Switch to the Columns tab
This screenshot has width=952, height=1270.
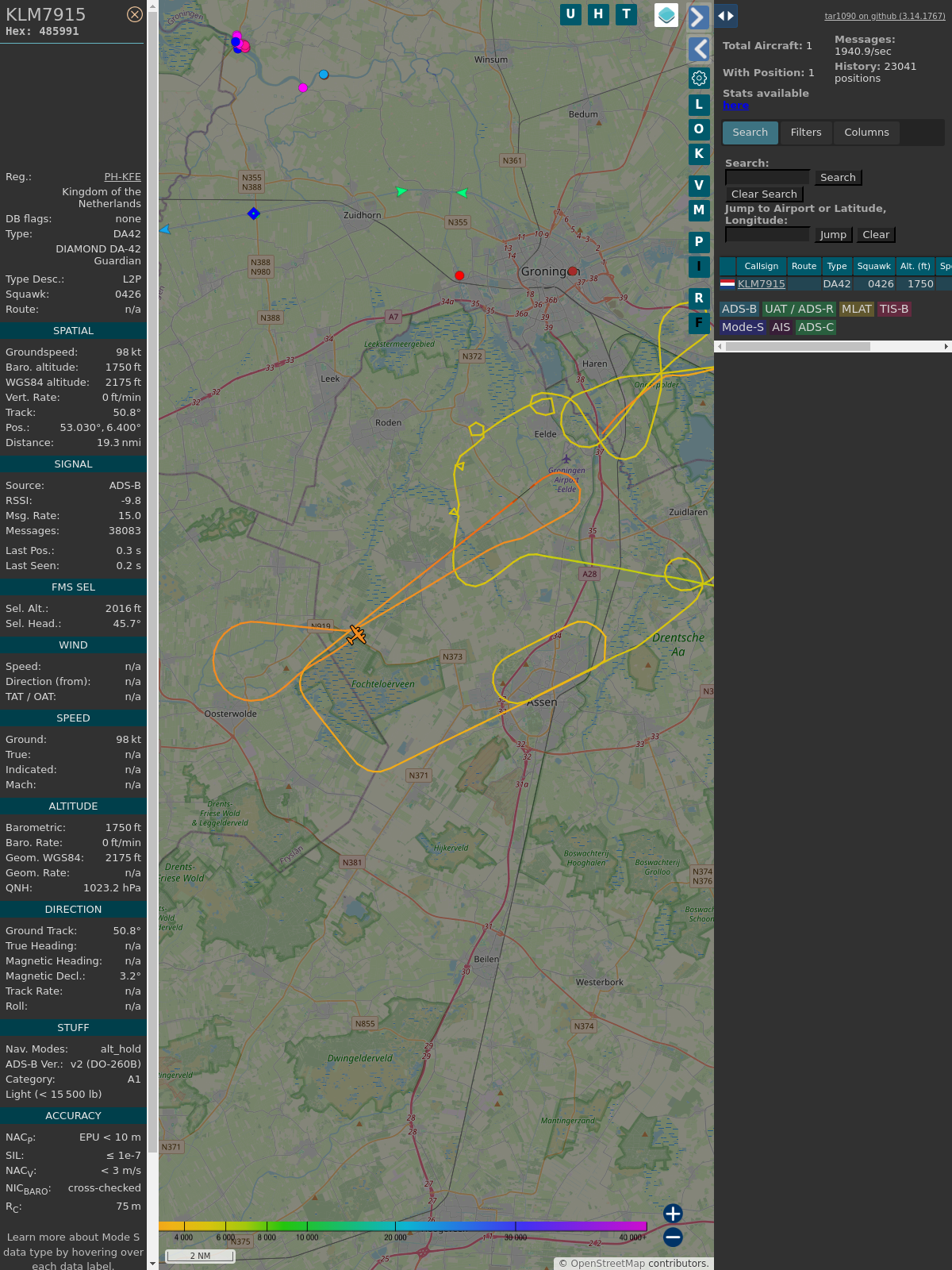866,133
